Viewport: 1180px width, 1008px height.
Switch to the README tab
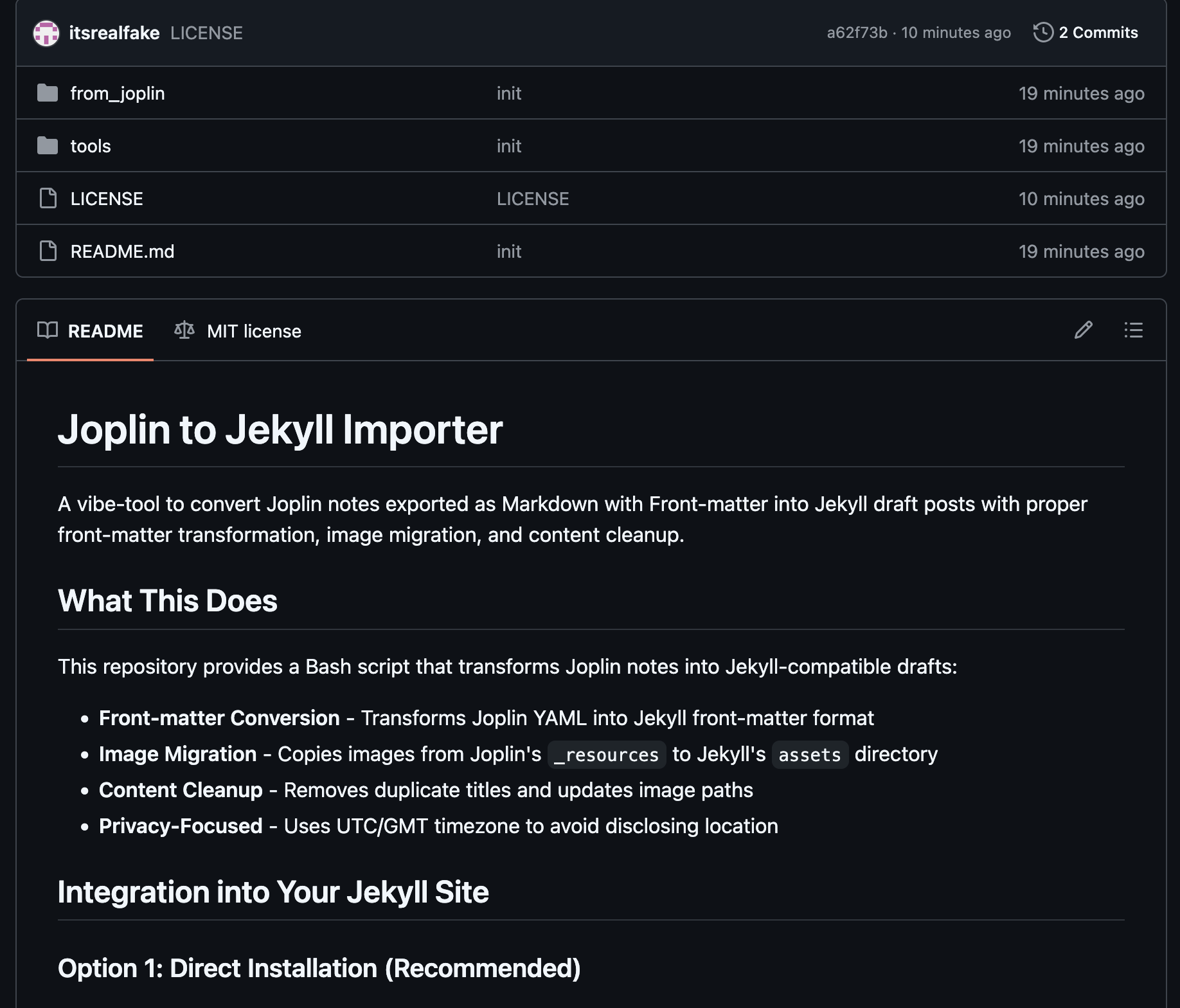coord(105,331)
